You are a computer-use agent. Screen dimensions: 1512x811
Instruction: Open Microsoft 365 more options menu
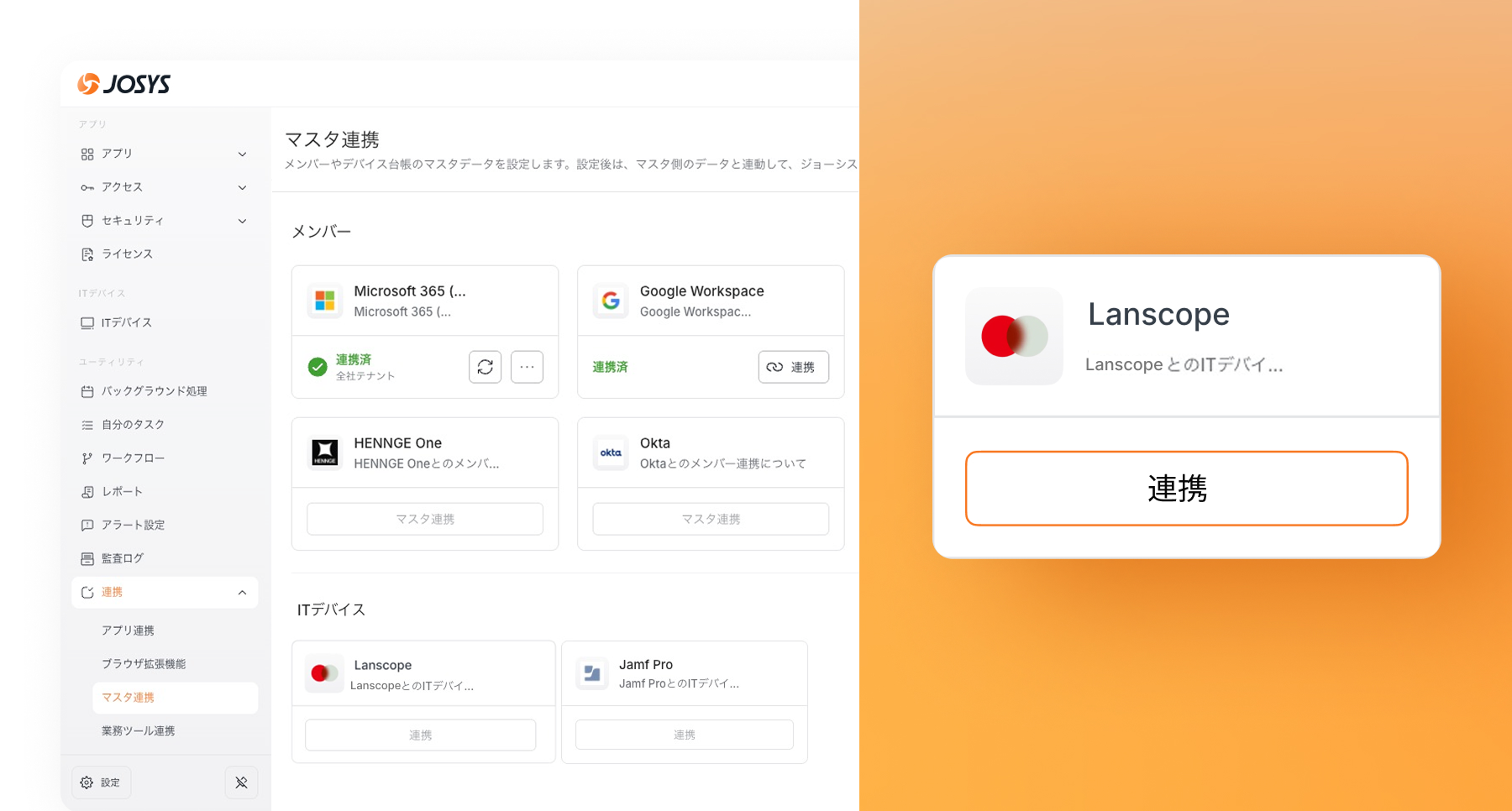pos(527,367)
